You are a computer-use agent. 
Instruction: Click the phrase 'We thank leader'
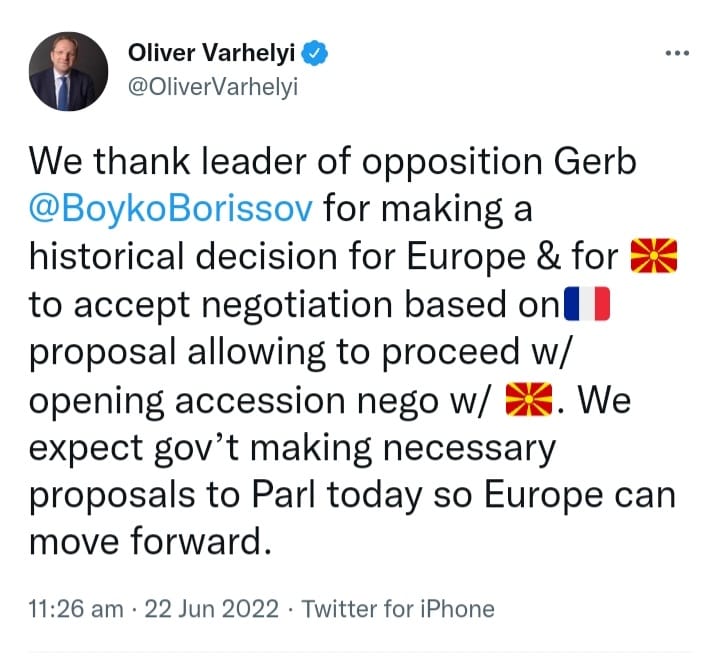pos(159,163)
